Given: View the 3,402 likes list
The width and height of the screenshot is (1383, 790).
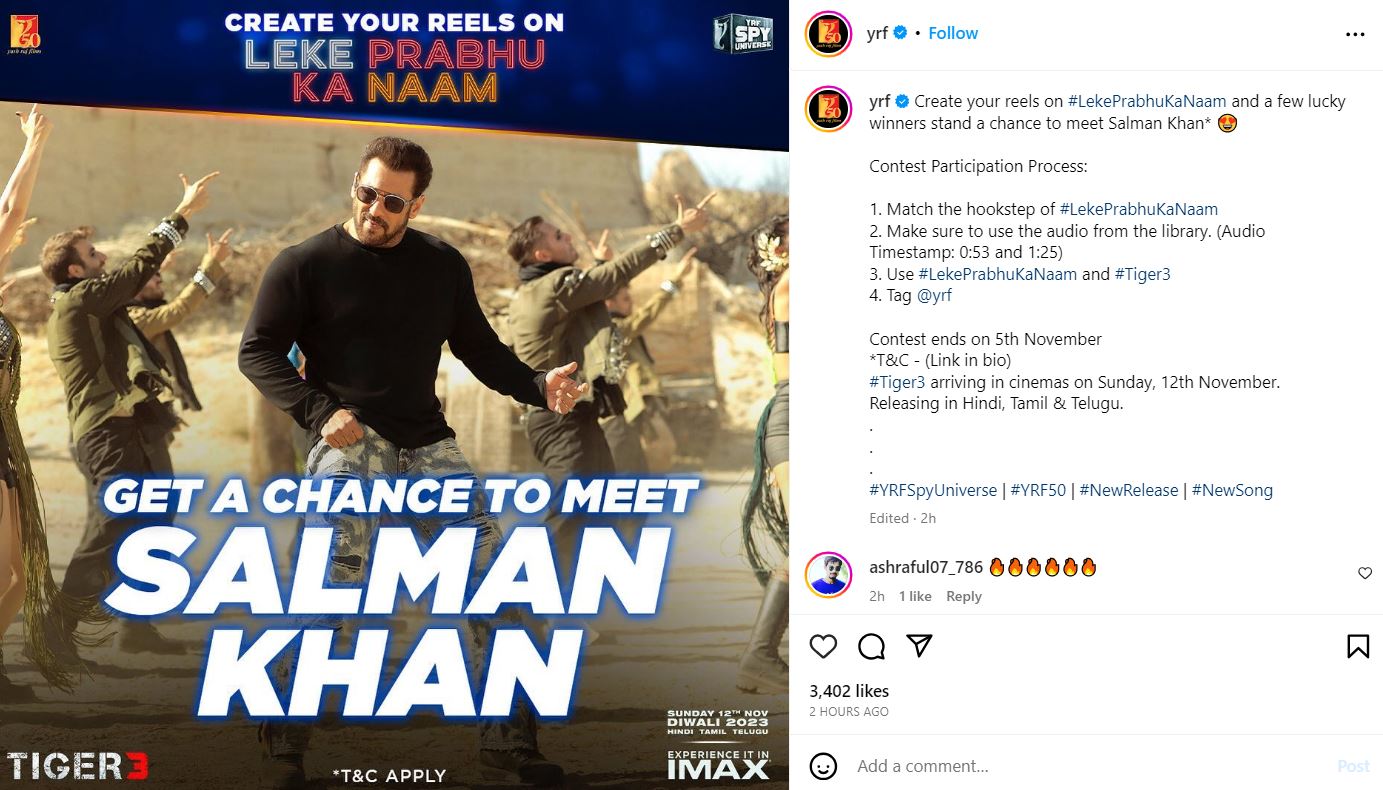Looking at the screenshot, I should 849,691.
